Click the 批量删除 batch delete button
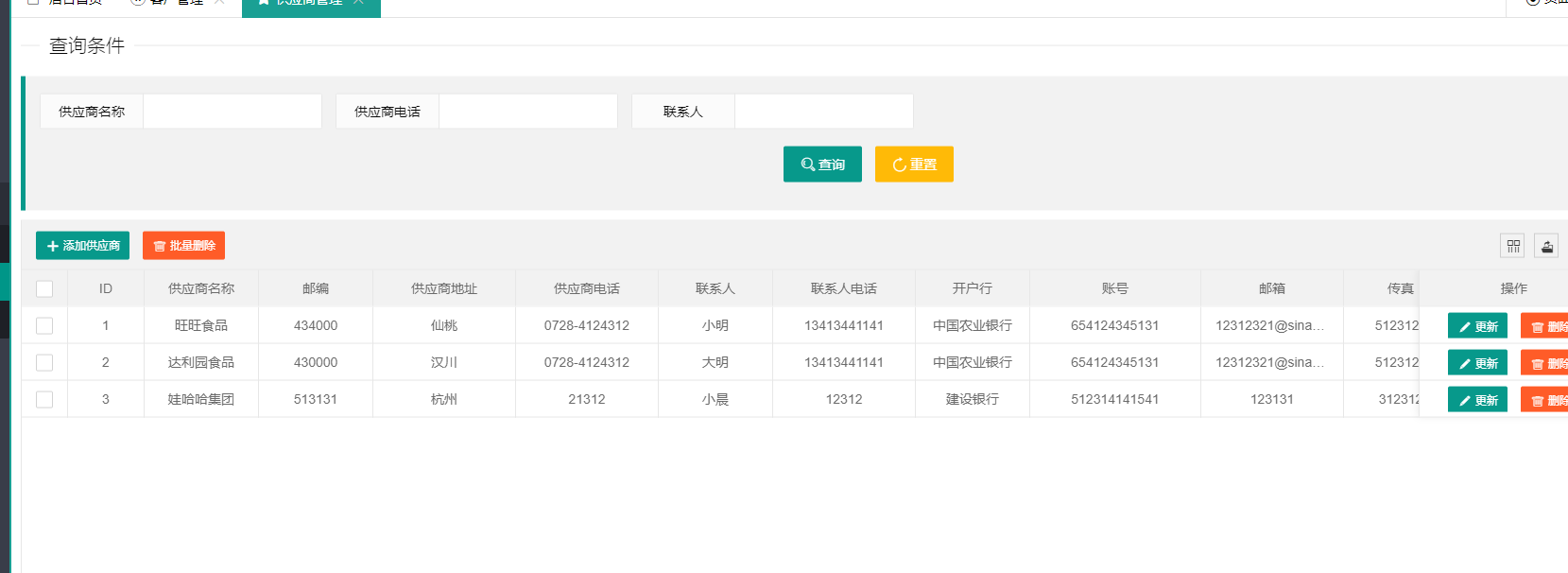Image resolution: width=1568 pixels, height=573 pixels. pos(183,246)
